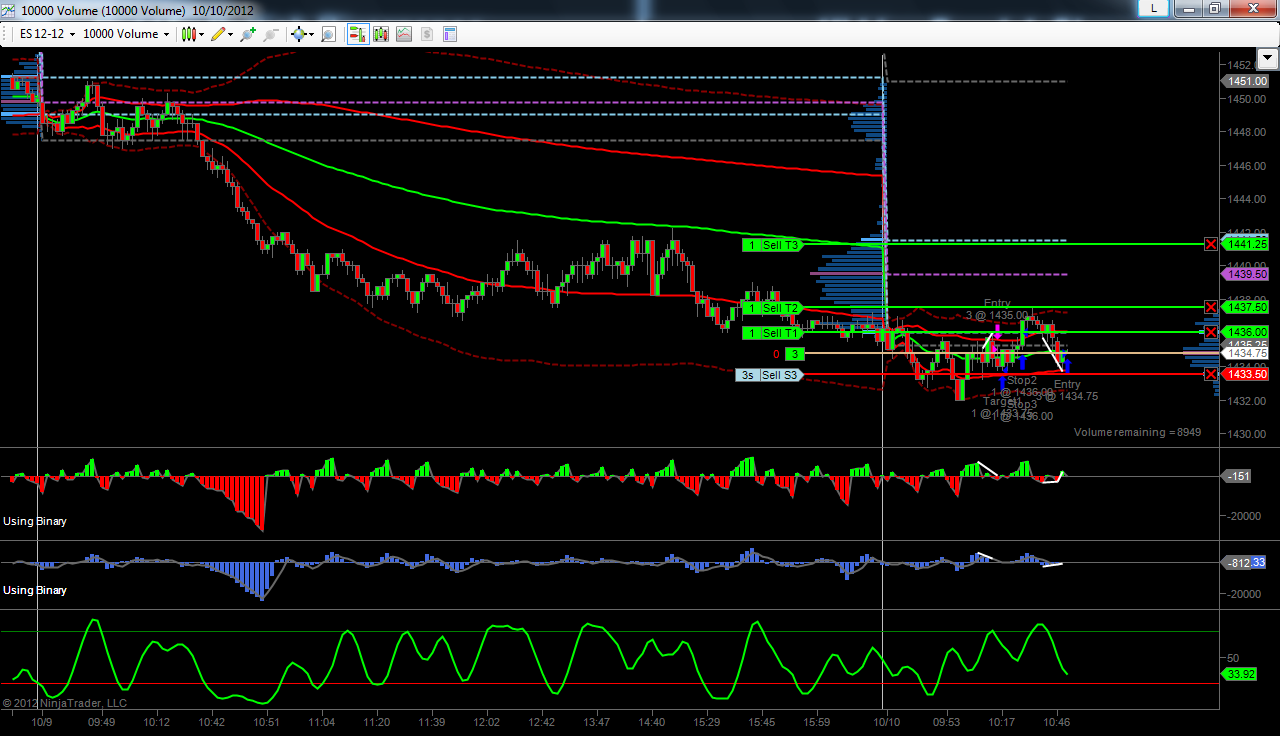Cancel the 1433.50 Sell S3 stop order
This screenshot has height=736, width=1280.
click(x=1211, y=375)
